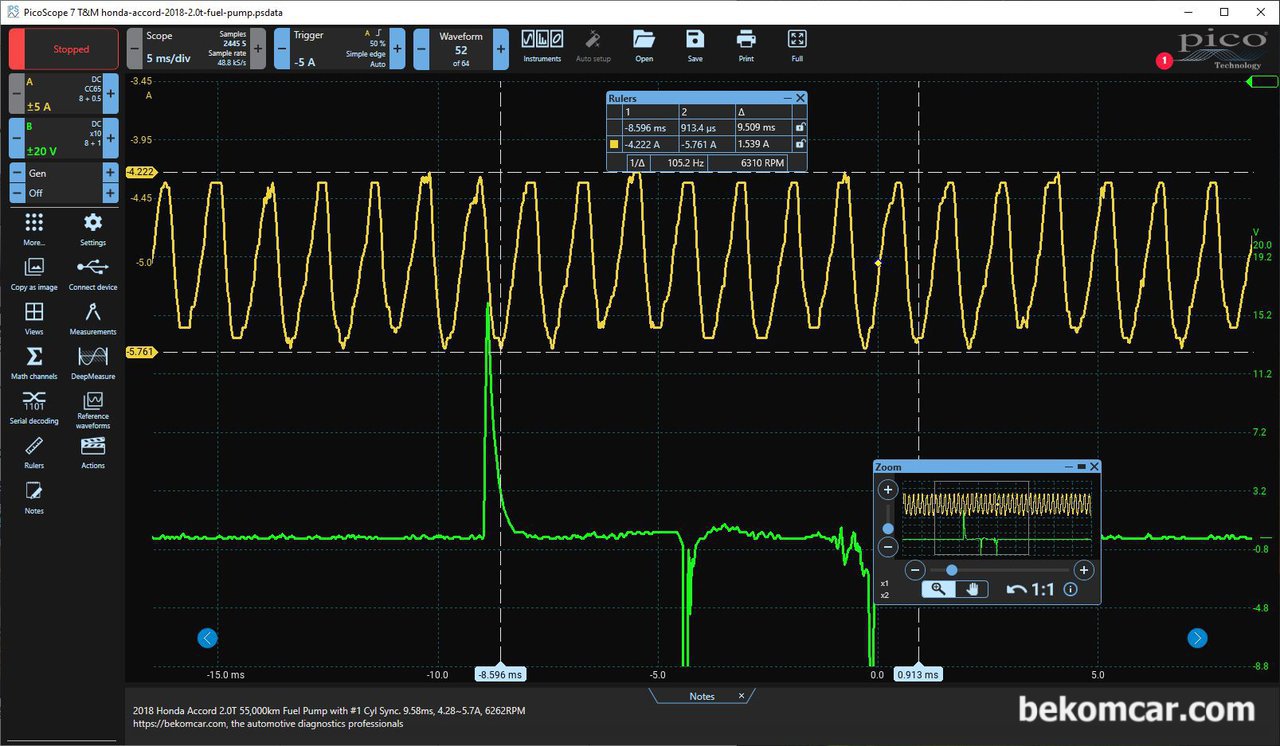Viewport: 1280px width, 746px height.
Task: Click the Zoom overview waveform thumbnail
Action: 997,519
